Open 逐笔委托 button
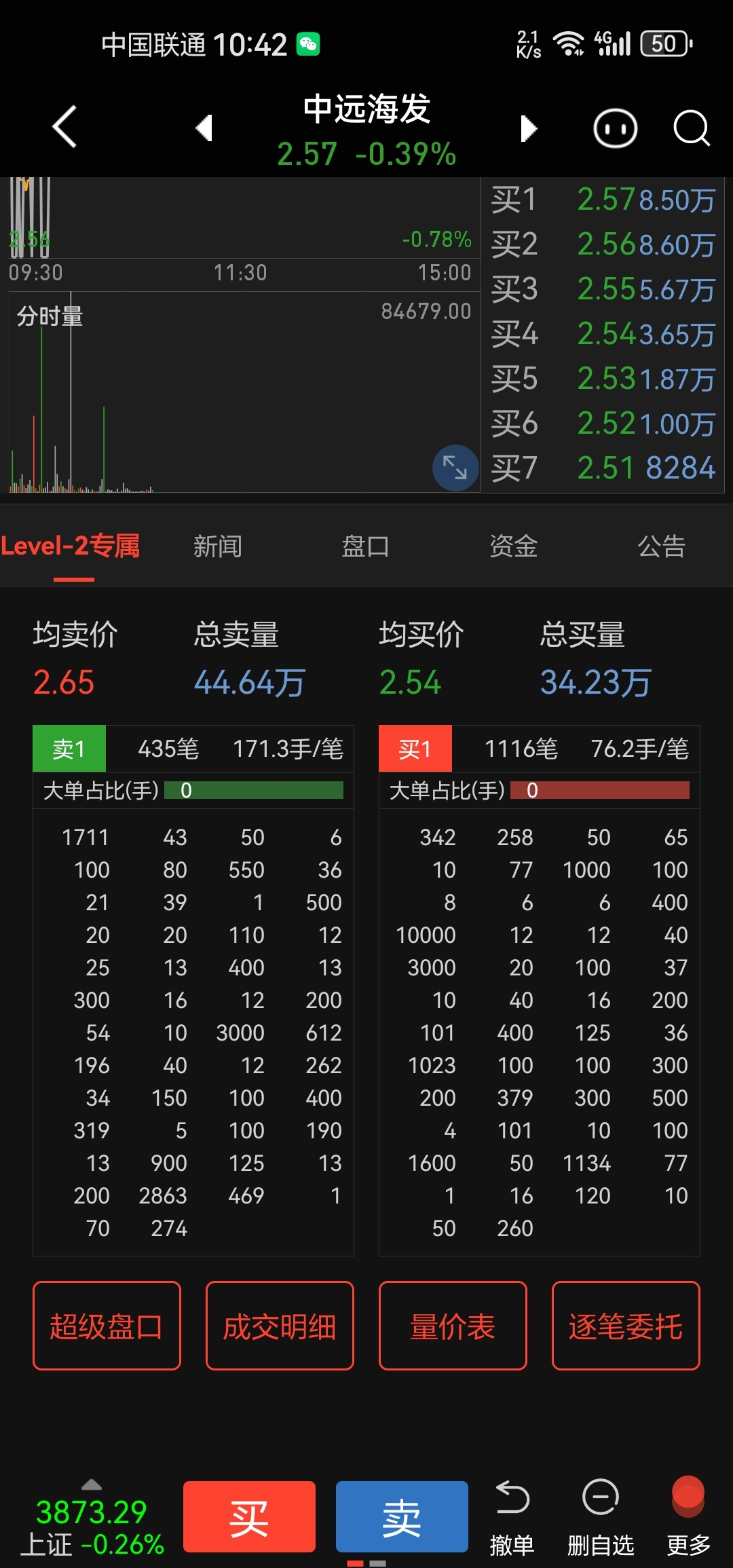The image size is (733, 1568). tap(626, 1326)
